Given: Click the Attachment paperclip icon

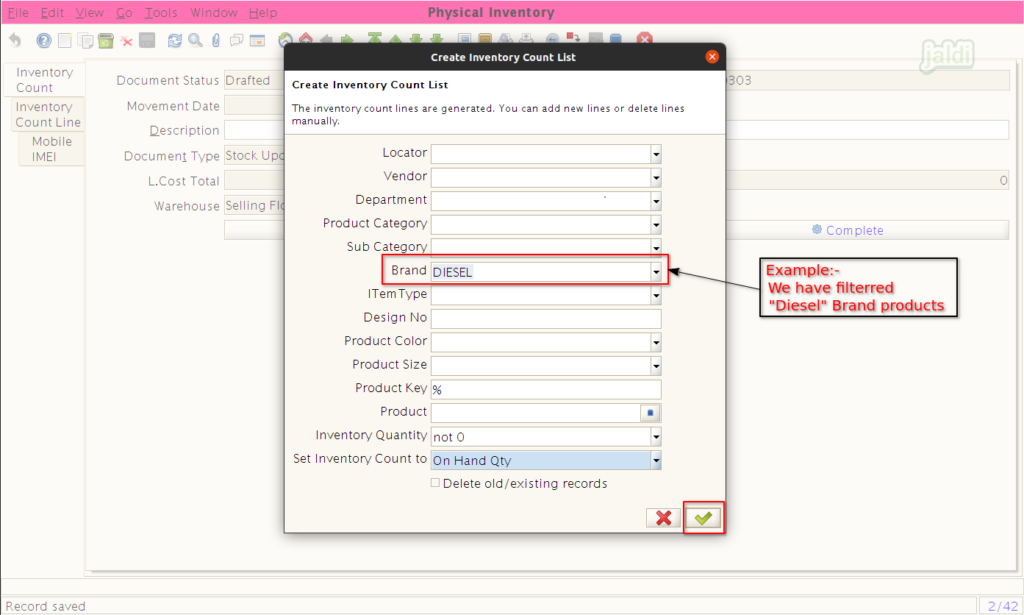Looking at the screenshot, I should (x=216, y=40).
